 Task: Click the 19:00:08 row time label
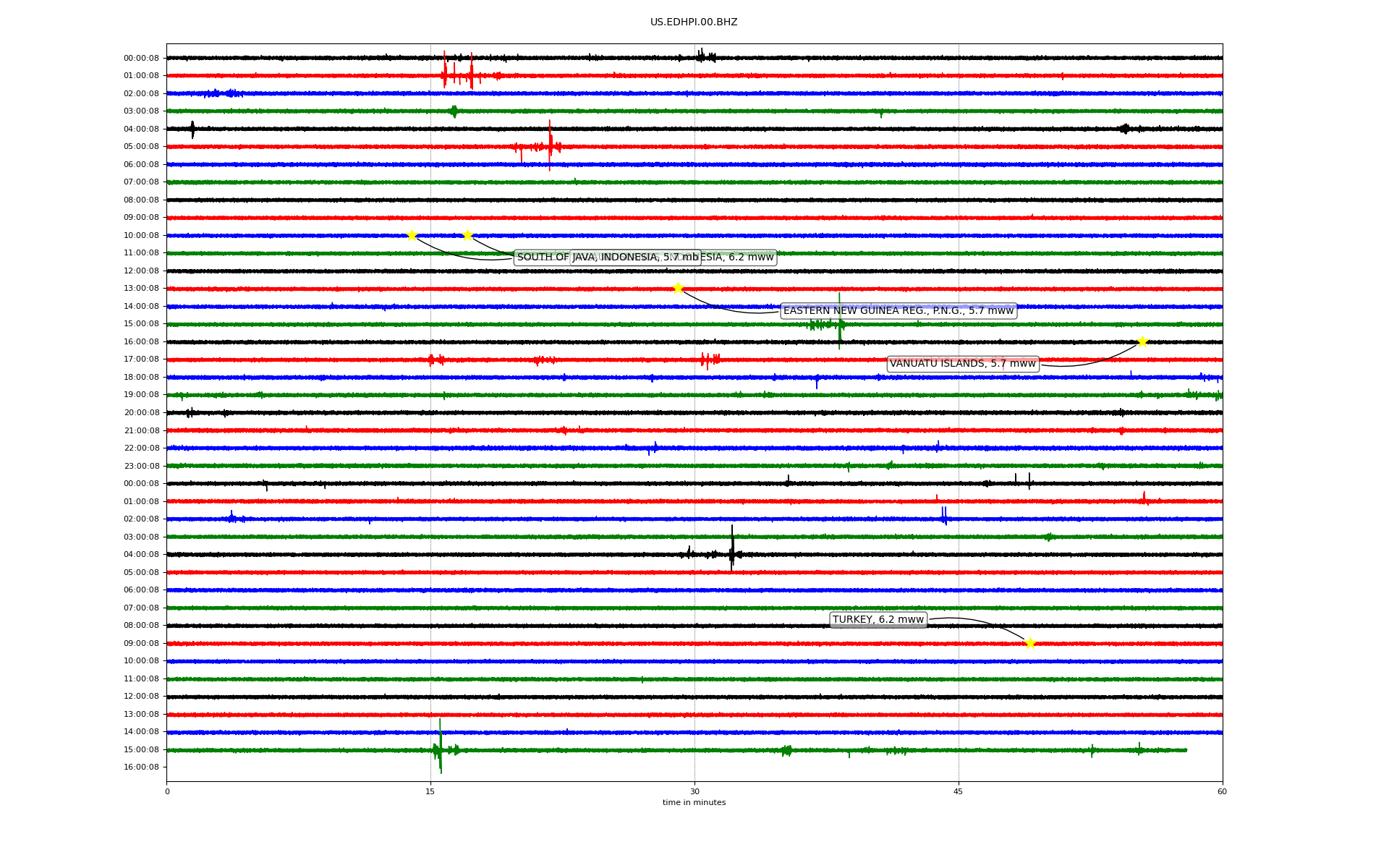coord(141,395)
